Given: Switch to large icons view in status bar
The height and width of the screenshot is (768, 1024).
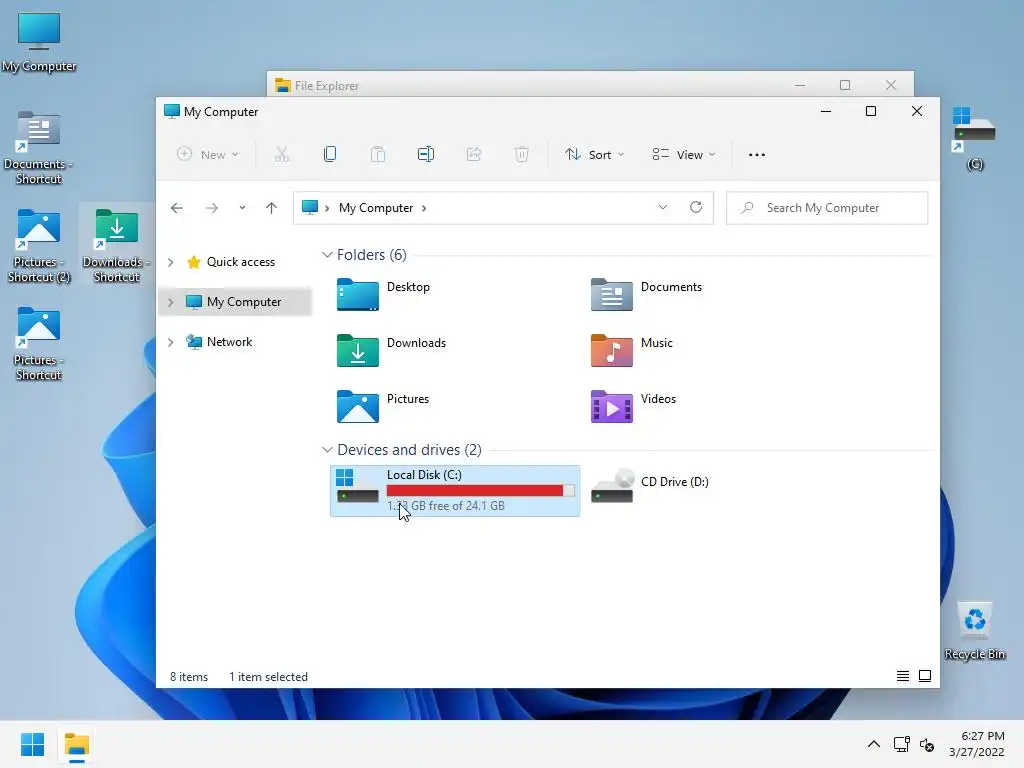Looking at the screenshot, I should 925,676.
